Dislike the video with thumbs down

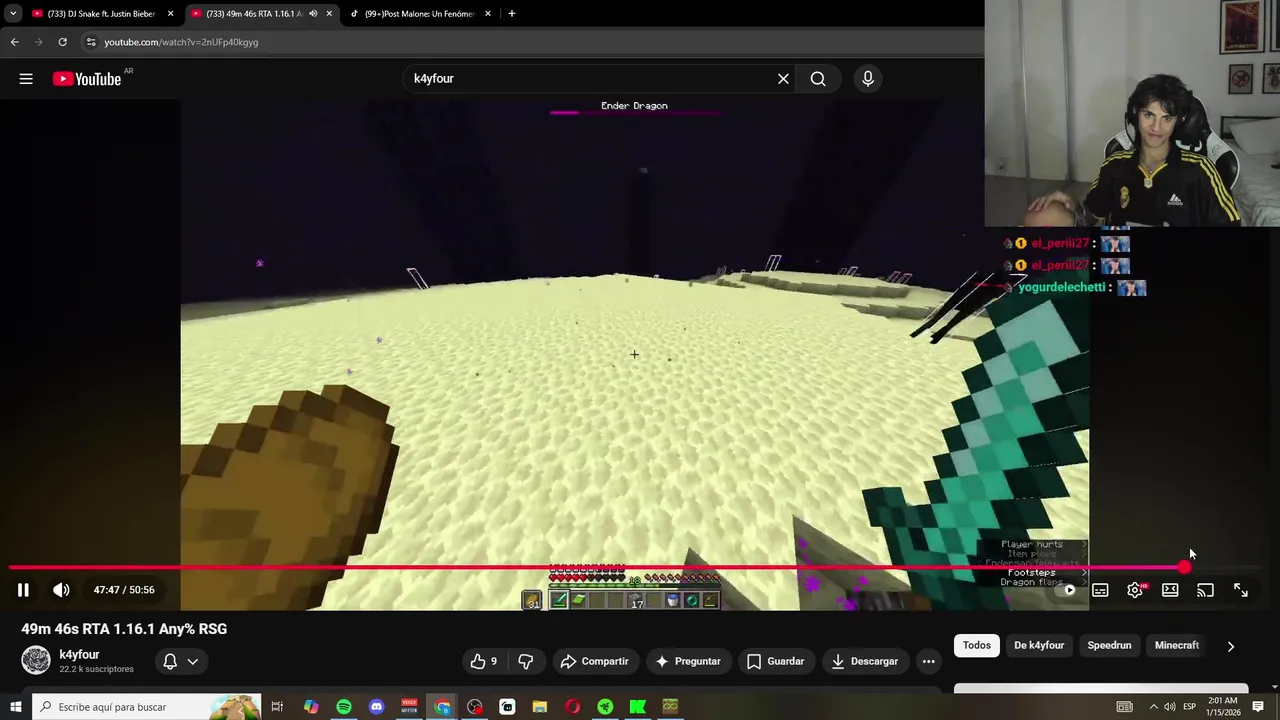point(526,661)
